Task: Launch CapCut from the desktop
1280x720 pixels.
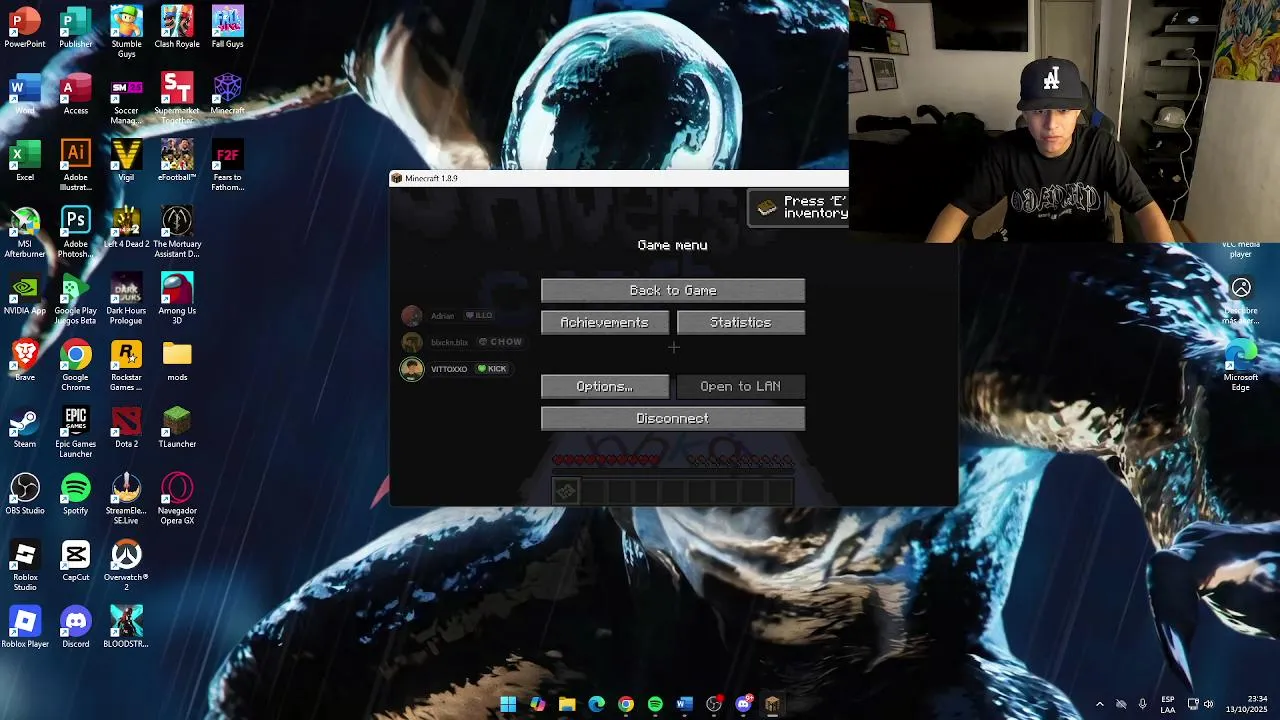Action: click(x=76, y=562)
